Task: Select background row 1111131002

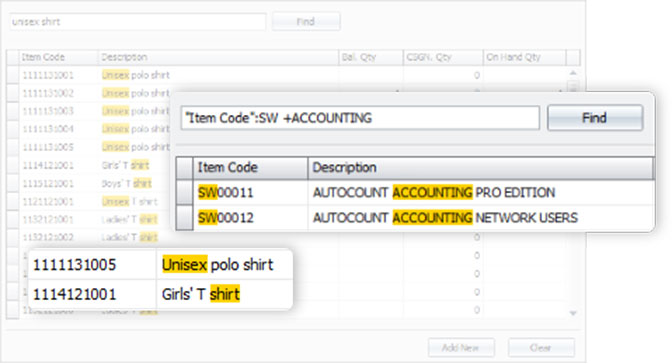Action: [48, 93]
